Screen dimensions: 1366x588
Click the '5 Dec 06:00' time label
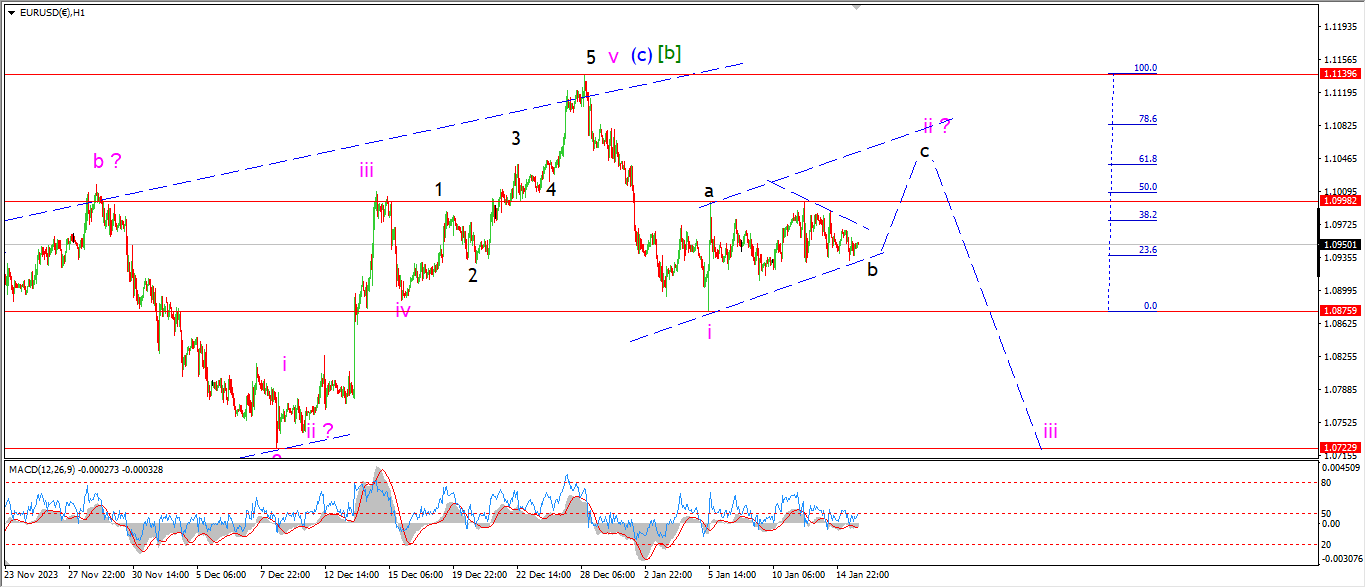click(223, 575)
